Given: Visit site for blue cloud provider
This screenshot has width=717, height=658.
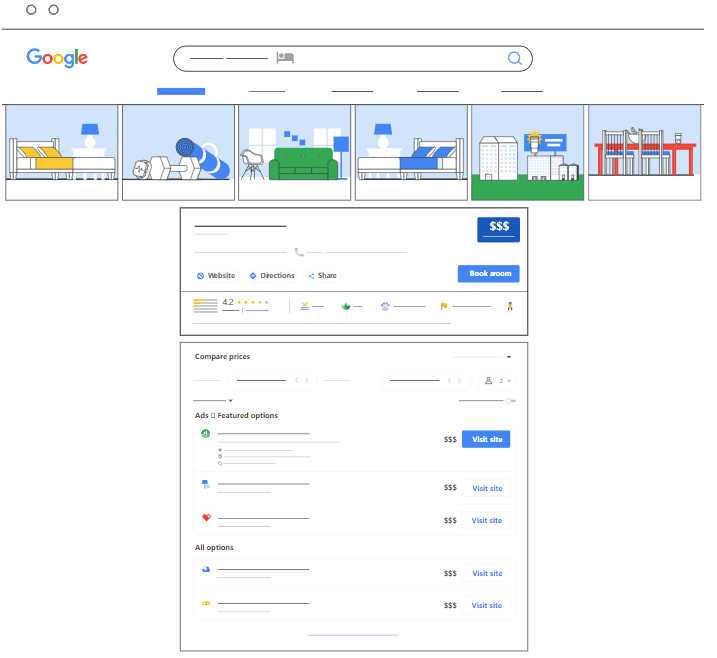Looking at the screenshot, I should 487,573.
